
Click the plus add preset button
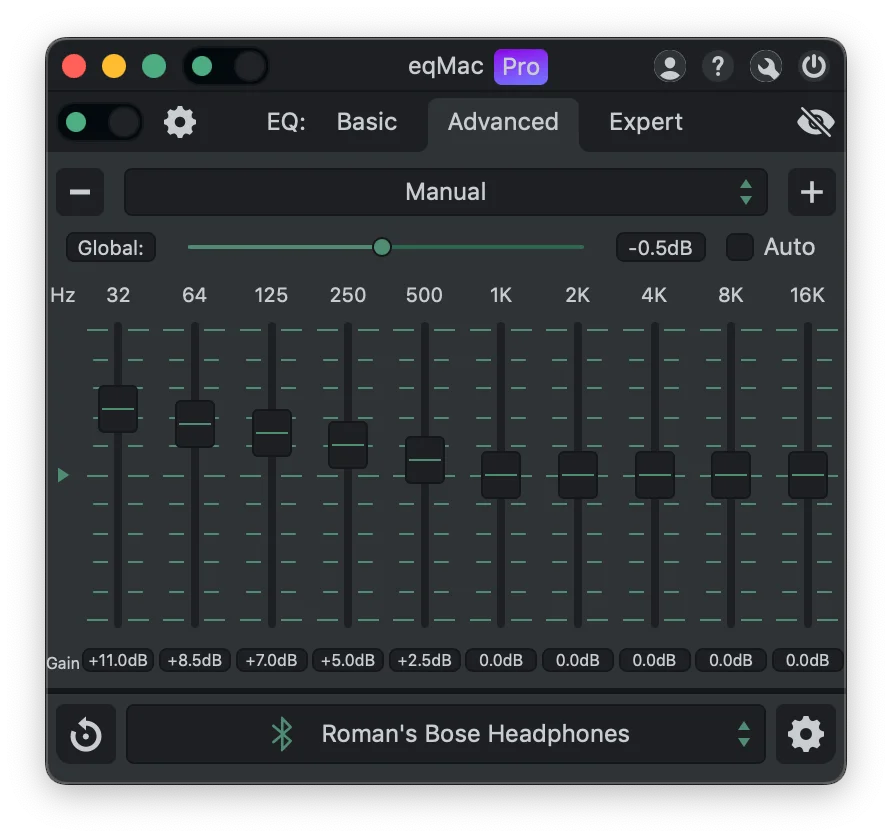[x=812, y=192]
